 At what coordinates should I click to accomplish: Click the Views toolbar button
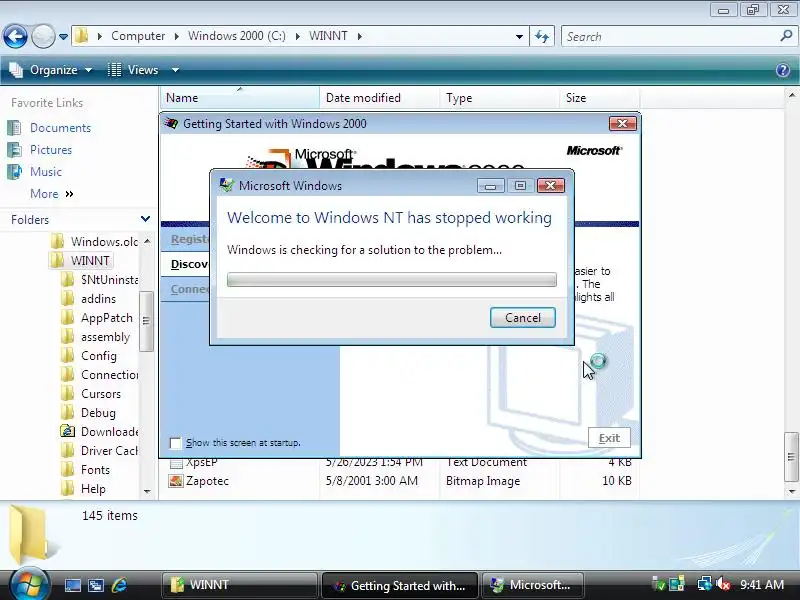point(134,70)
